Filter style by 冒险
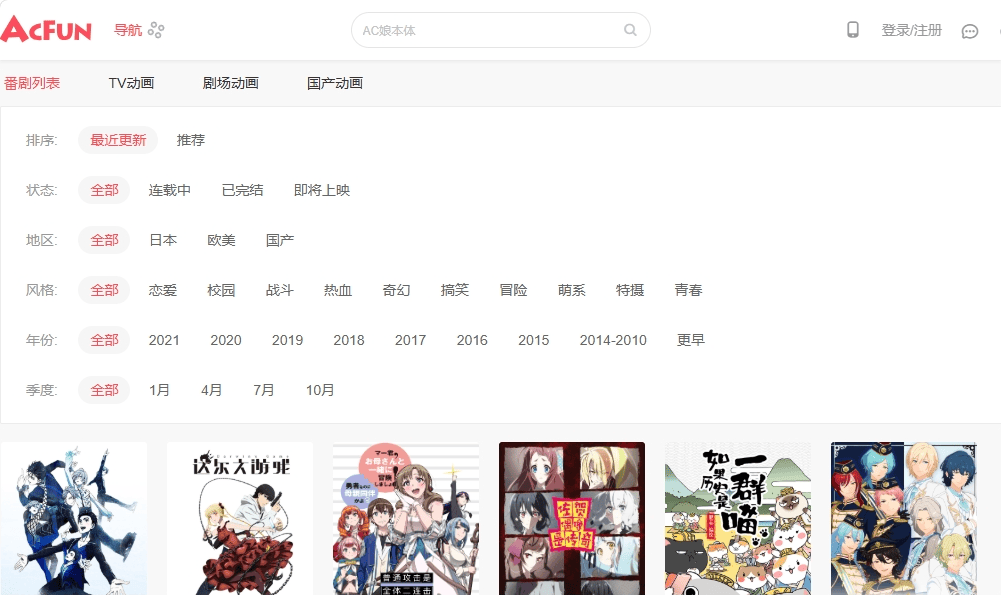The image size is (1001, 595). click(513, 290)
